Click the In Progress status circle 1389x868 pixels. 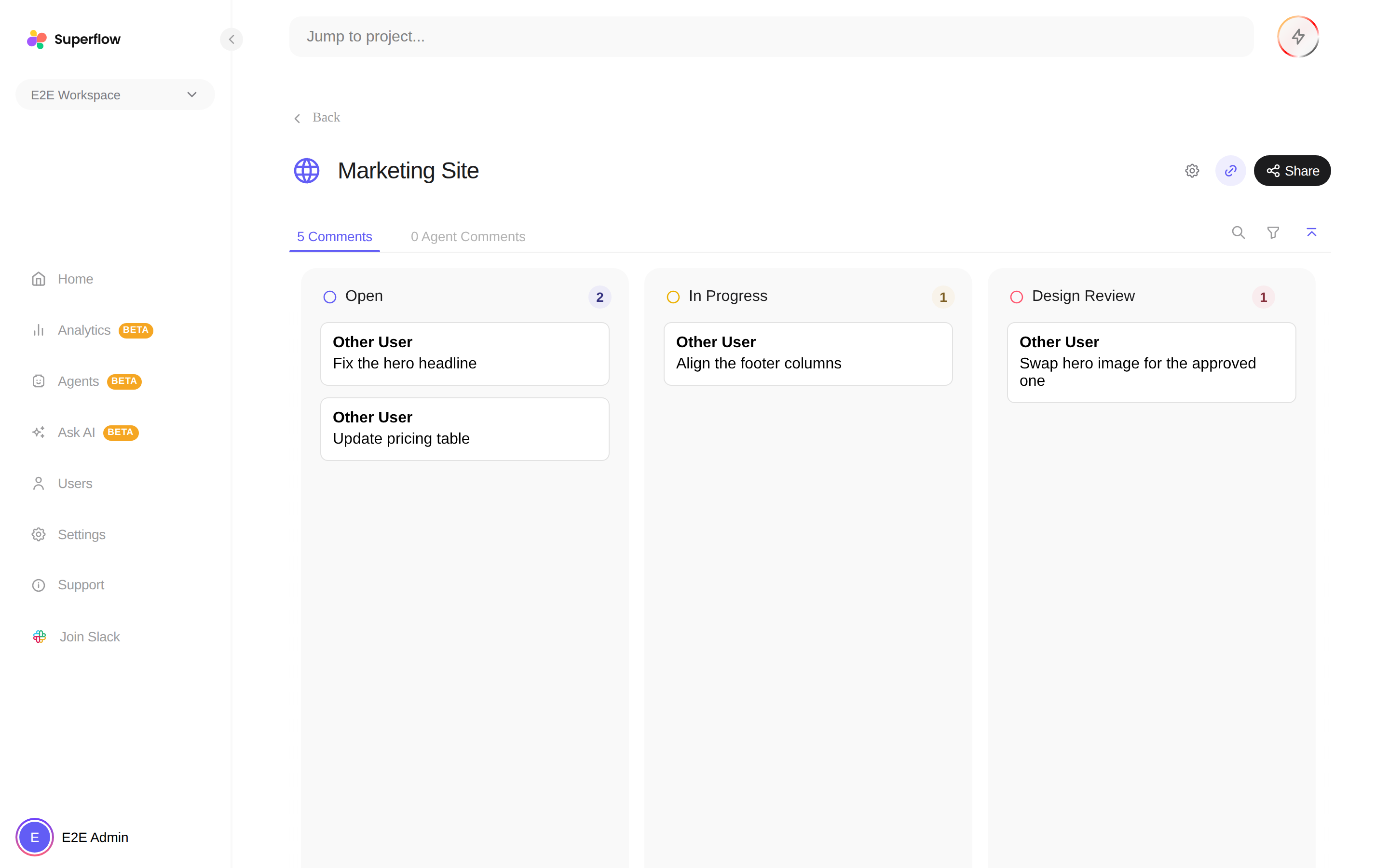[673, 297]
